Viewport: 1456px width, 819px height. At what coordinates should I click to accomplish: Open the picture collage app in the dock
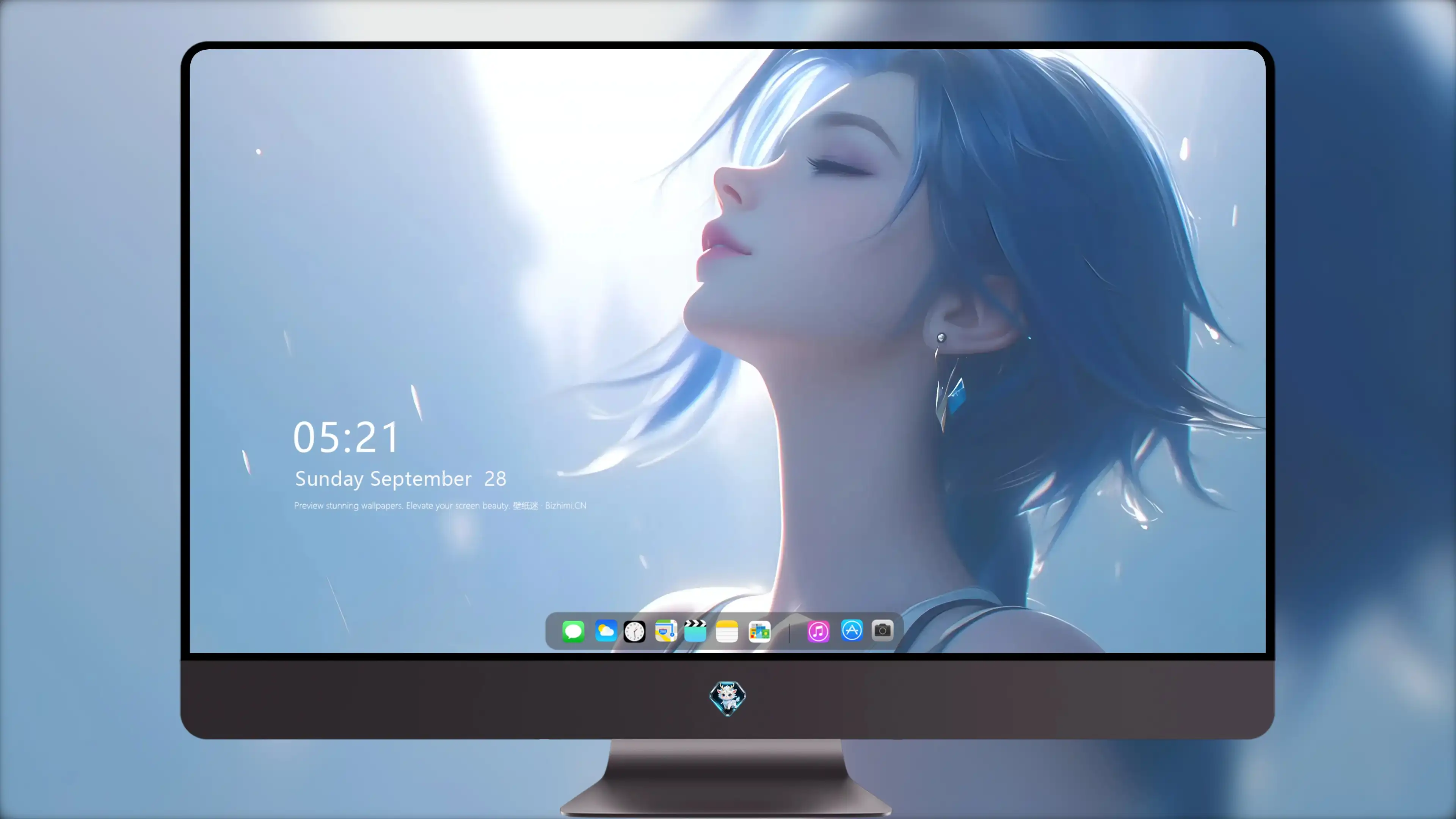coord(759,631)
